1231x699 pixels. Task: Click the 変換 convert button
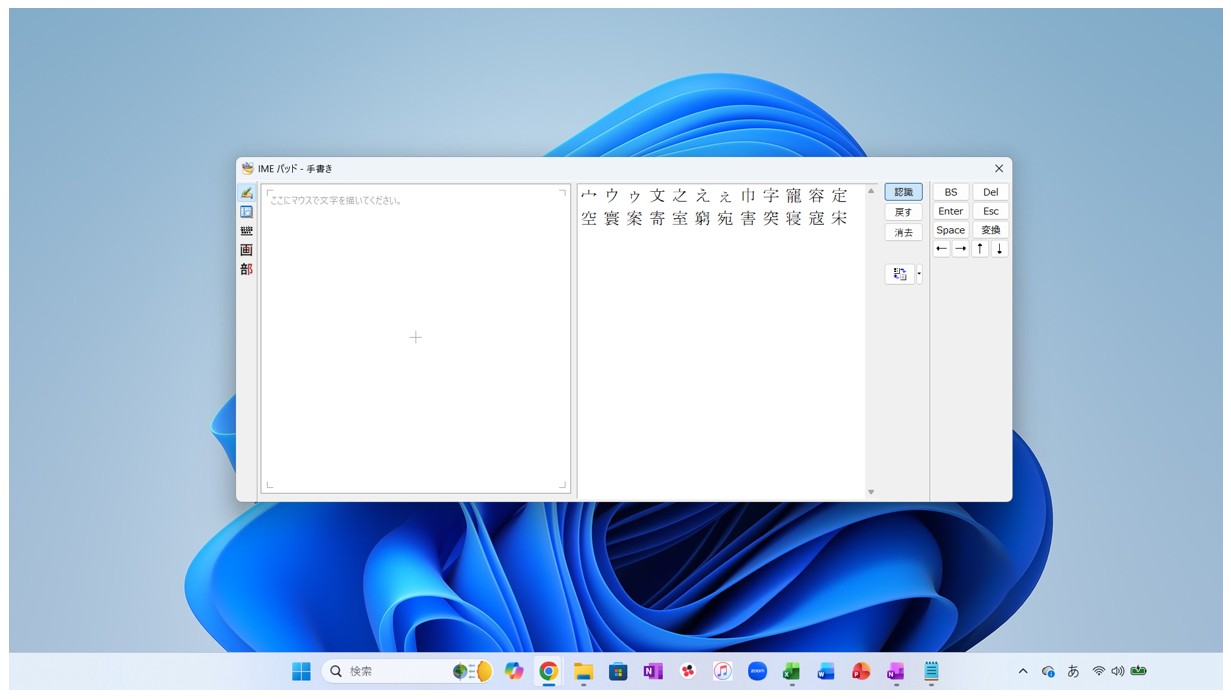(x=990, y=230)
